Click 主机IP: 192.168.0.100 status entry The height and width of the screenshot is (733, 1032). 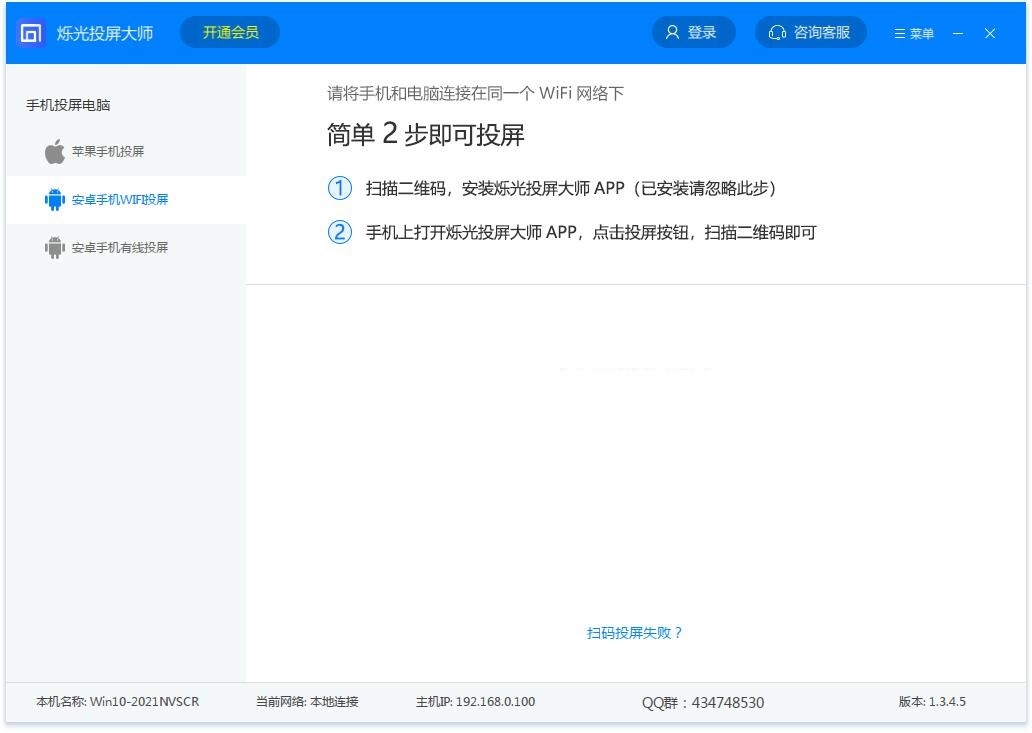(475, 701)
